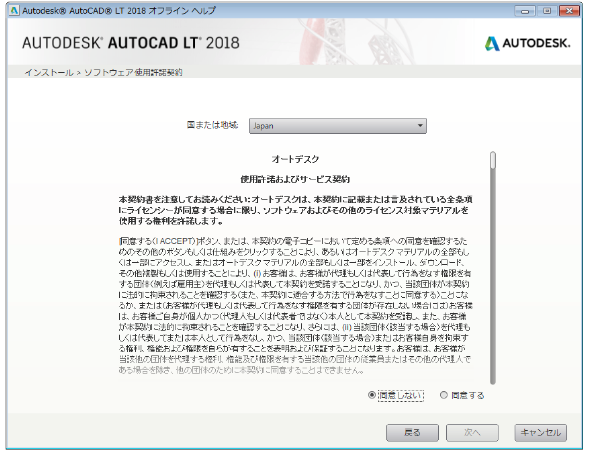
Task: Click the bold 本契約書を注意して paragraph
Action: pos(295,210)
